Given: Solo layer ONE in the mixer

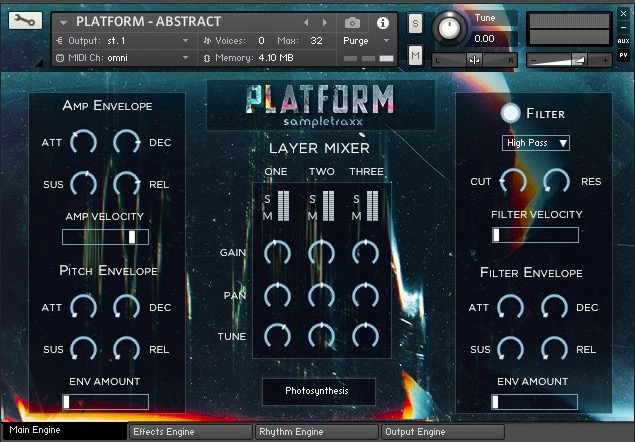Looking at the screenshot, I should [x=267, y=199].
